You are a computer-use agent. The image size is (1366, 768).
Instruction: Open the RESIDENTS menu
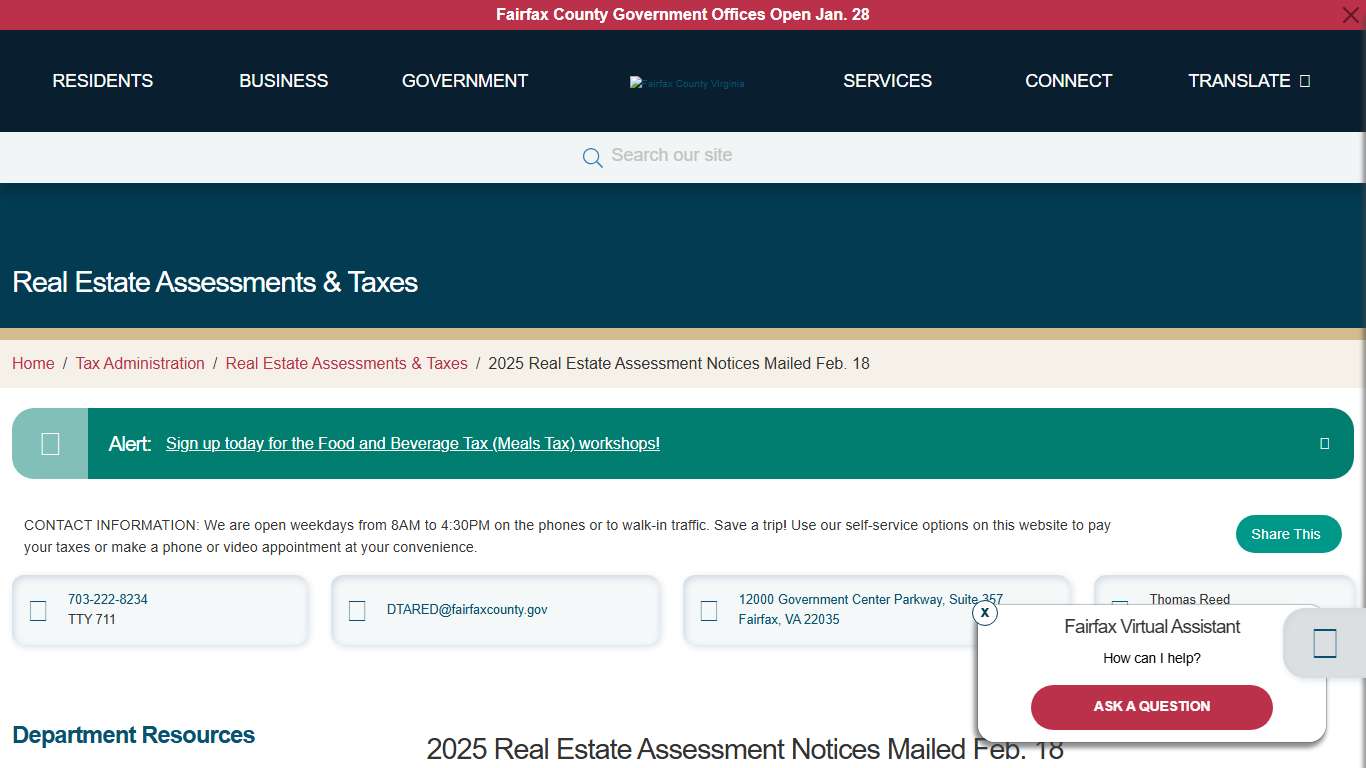tap(102, 81)
